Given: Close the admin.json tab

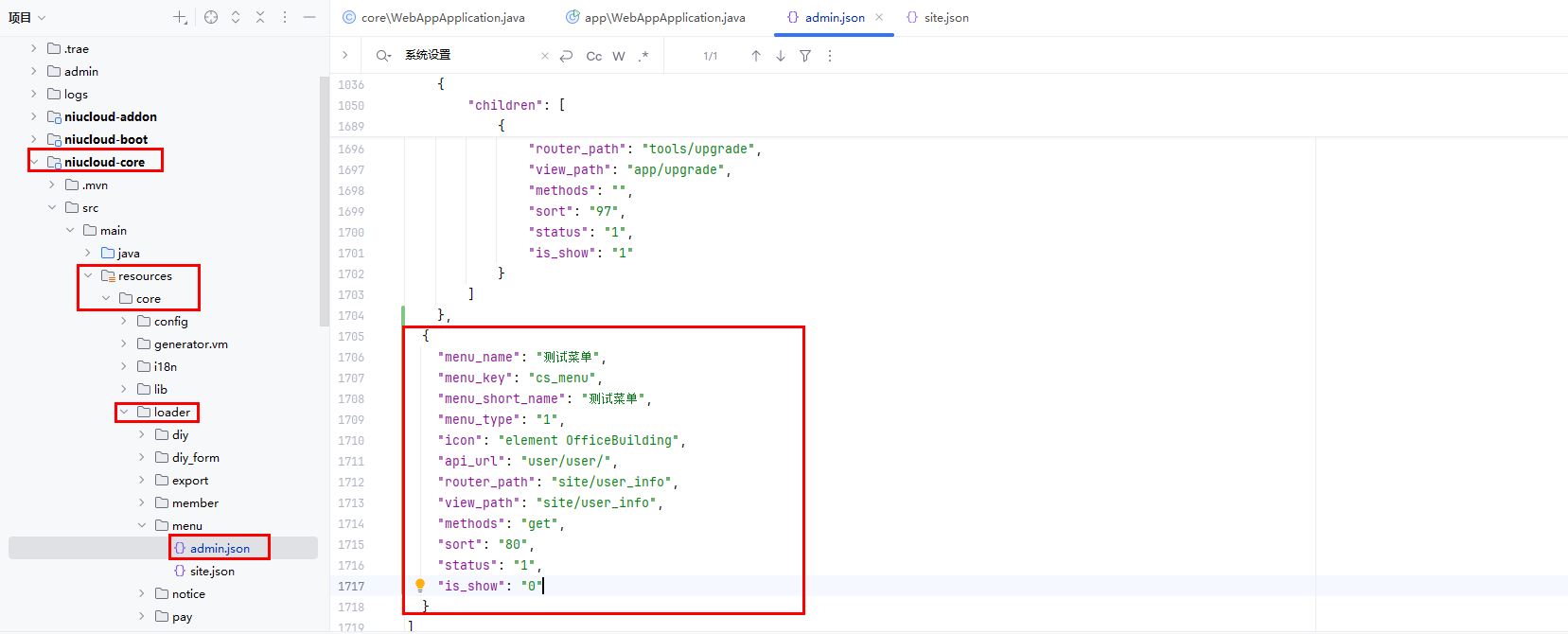Looking at the screenshot, I should point(879,17).
